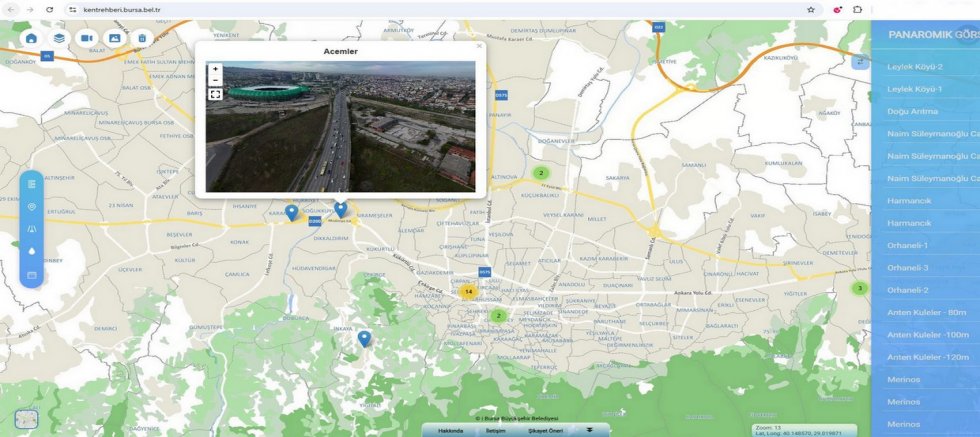Open Acemler panorama in fullscreen
Viewport: 980px width, 437px height.
click(215, 94)
